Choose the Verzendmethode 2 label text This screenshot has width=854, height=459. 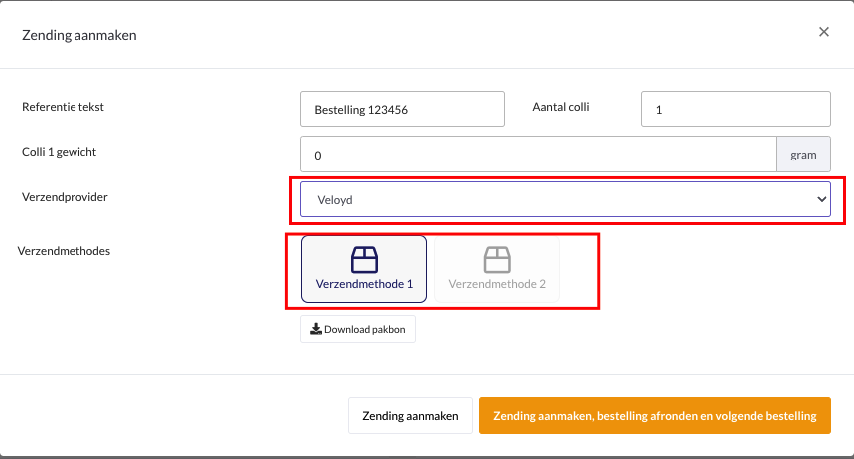pyautogui.click(x=497, y=284)
